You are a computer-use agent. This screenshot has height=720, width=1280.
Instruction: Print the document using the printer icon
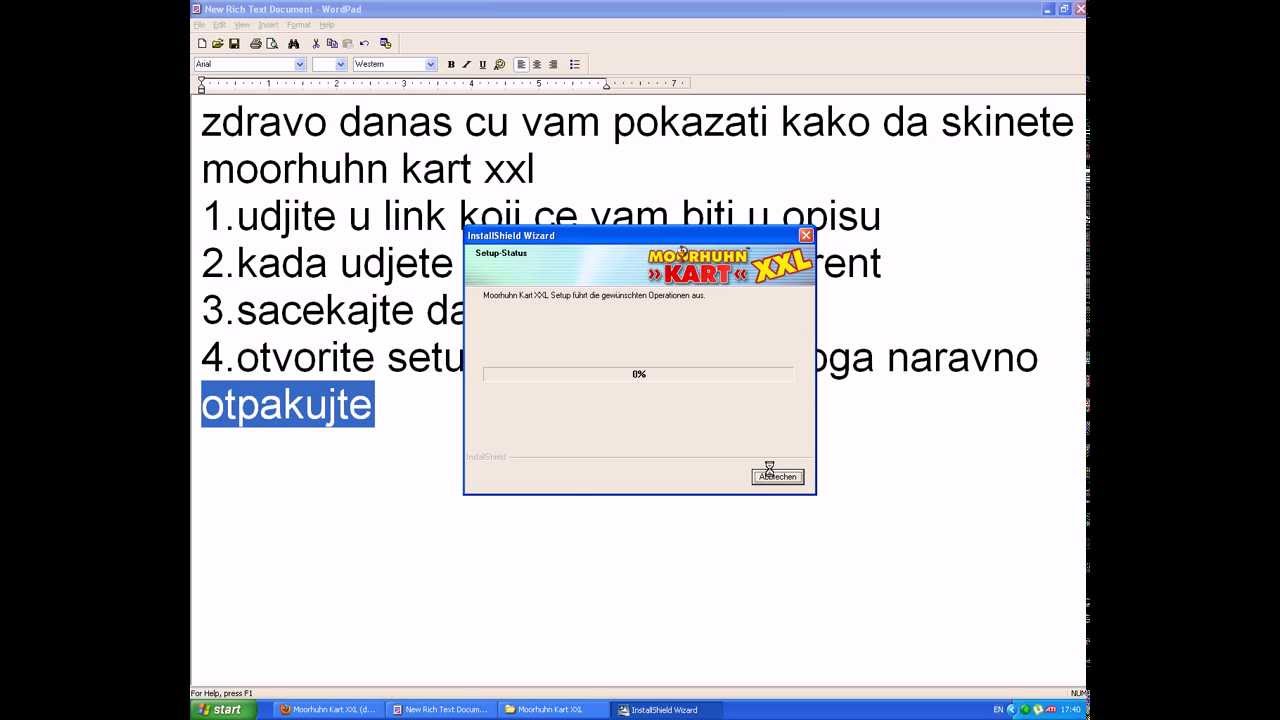(256, 44)
